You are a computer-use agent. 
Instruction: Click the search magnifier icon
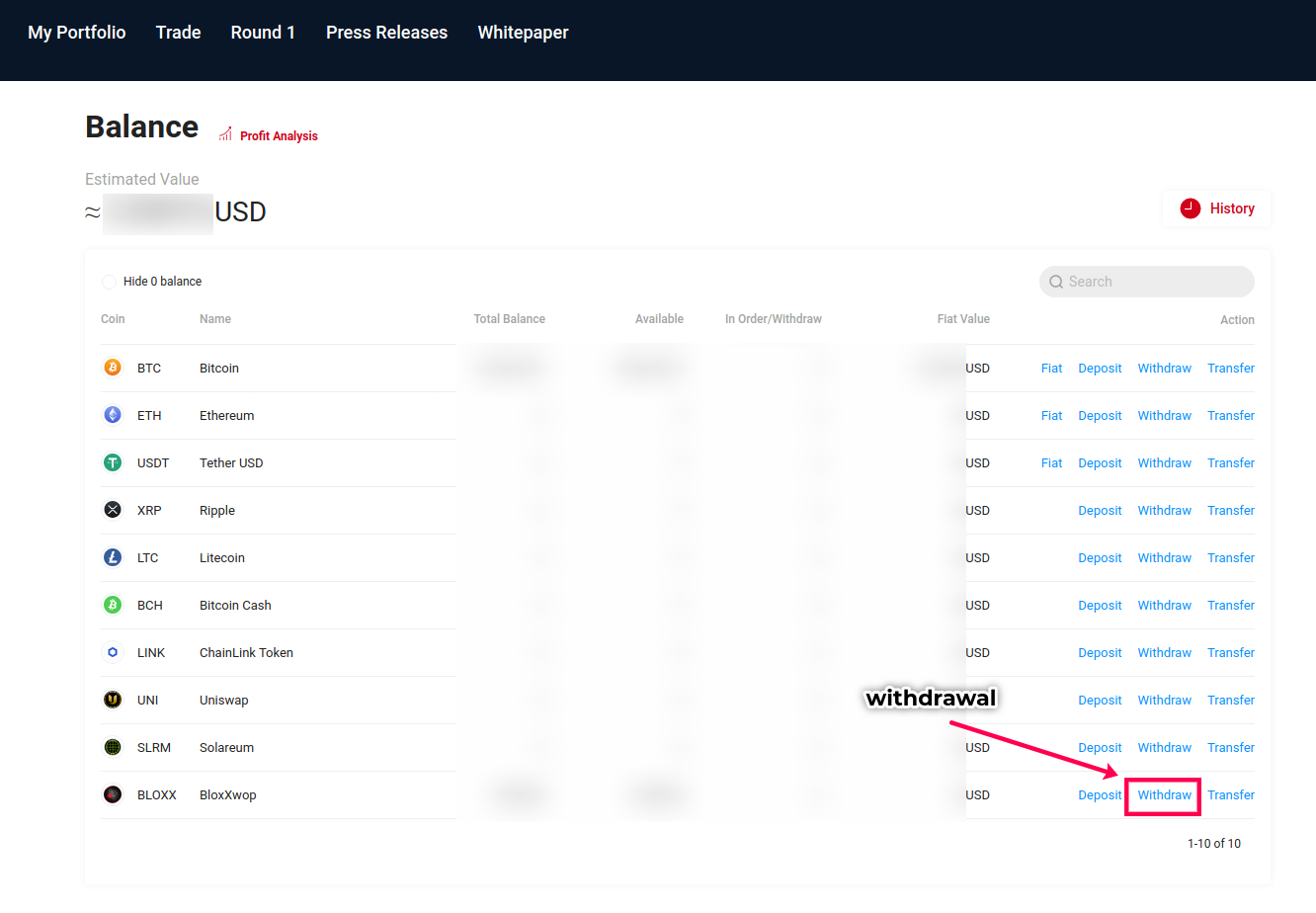(x=1056, y=282)
